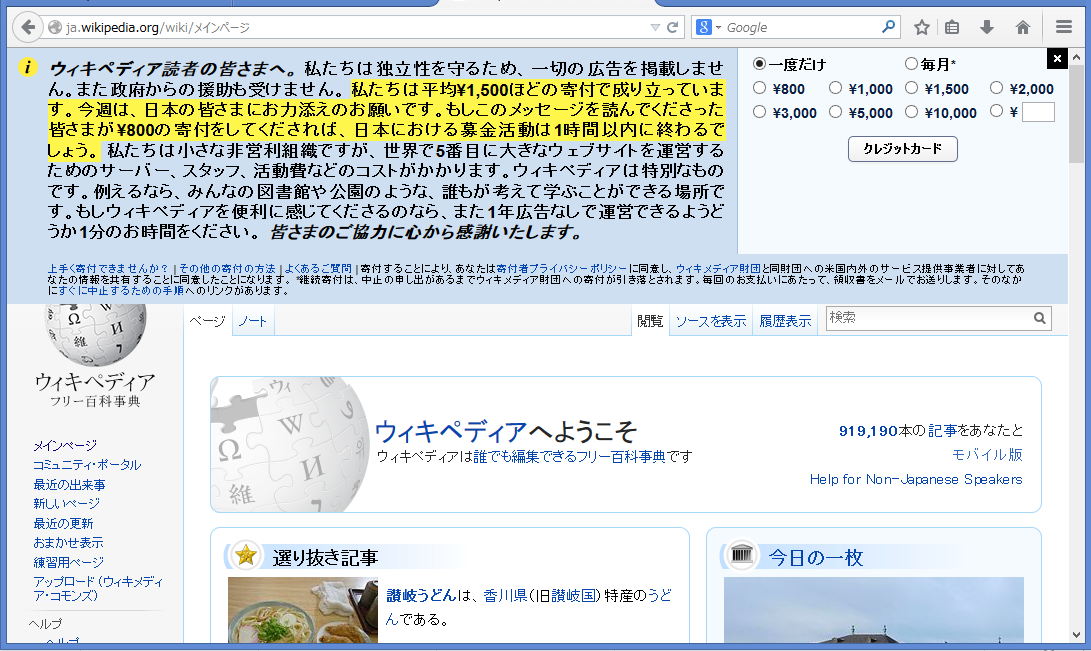Open the ソースを表示 tab

tap(710, 321)
